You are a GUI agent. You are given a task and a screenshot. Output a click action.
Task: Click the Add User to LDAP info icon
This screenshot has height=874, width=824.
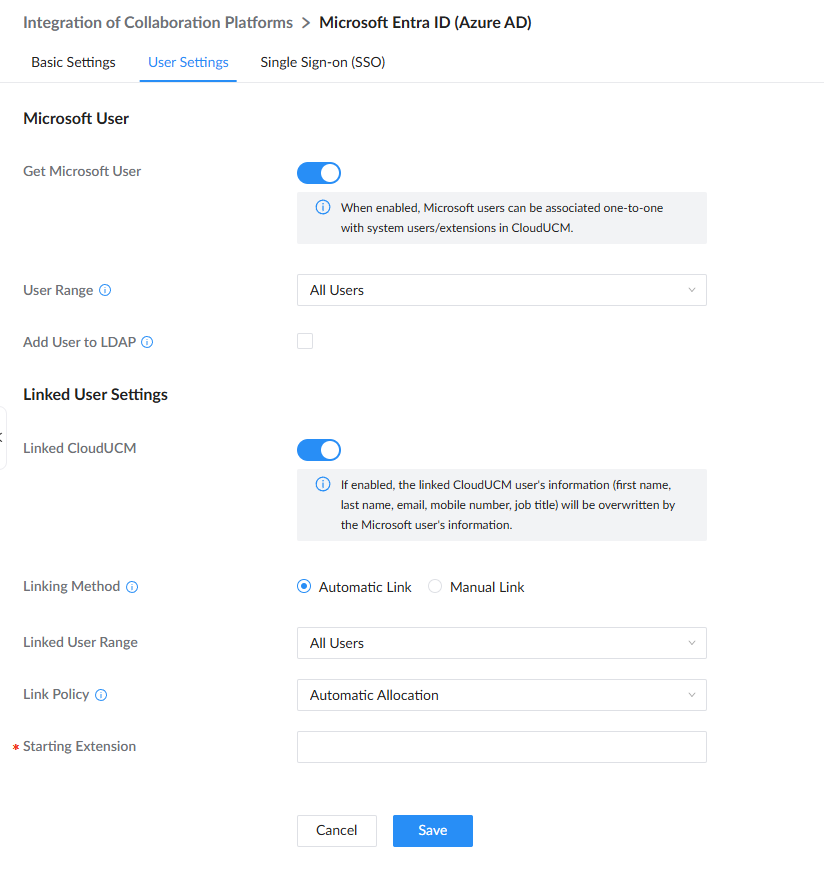(147, 342)
